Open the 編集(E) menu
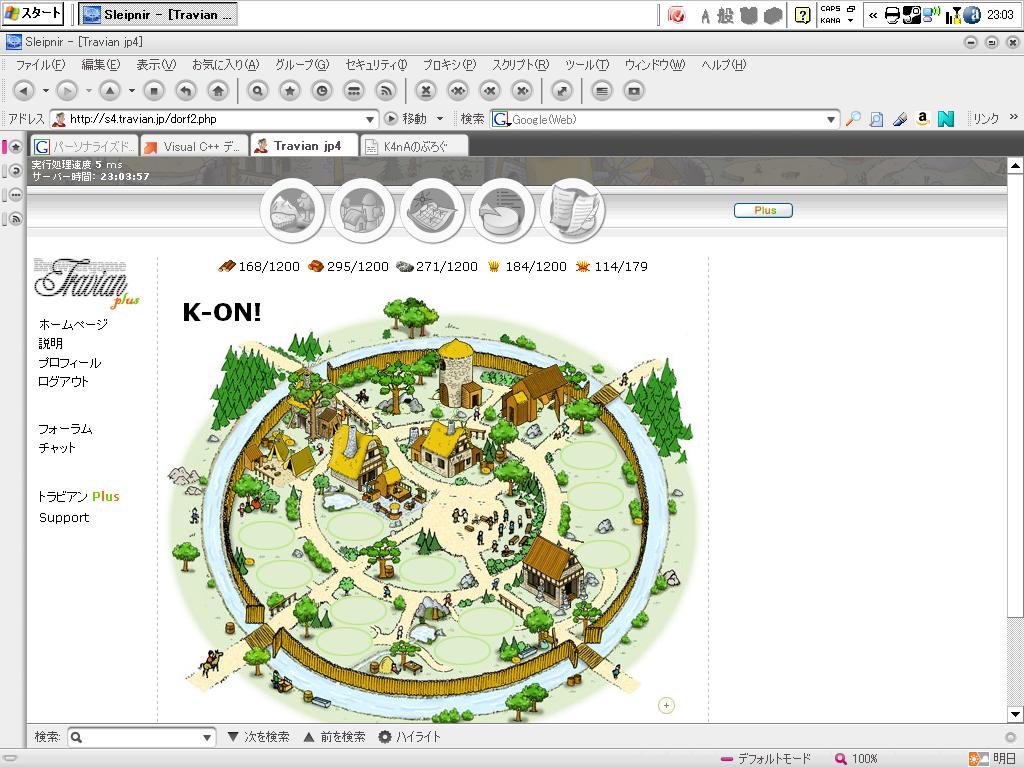This screenshot has height=768, width=1024. pos(101,65)
